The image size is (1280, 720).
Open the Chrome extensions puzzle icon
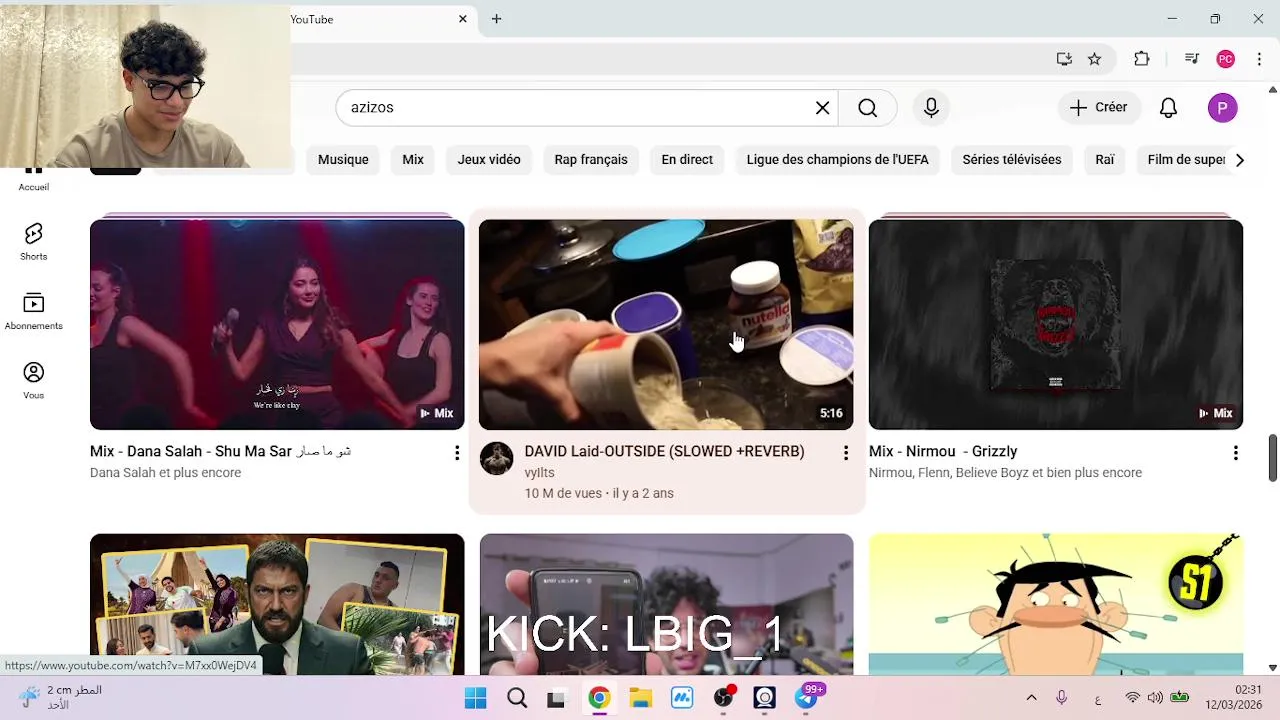point(1141,59)
